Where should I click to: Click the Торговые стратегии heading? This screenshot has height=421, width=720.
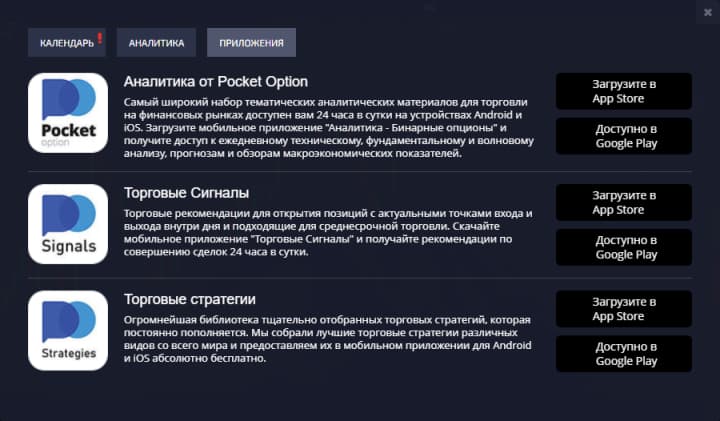coord(190,299)
